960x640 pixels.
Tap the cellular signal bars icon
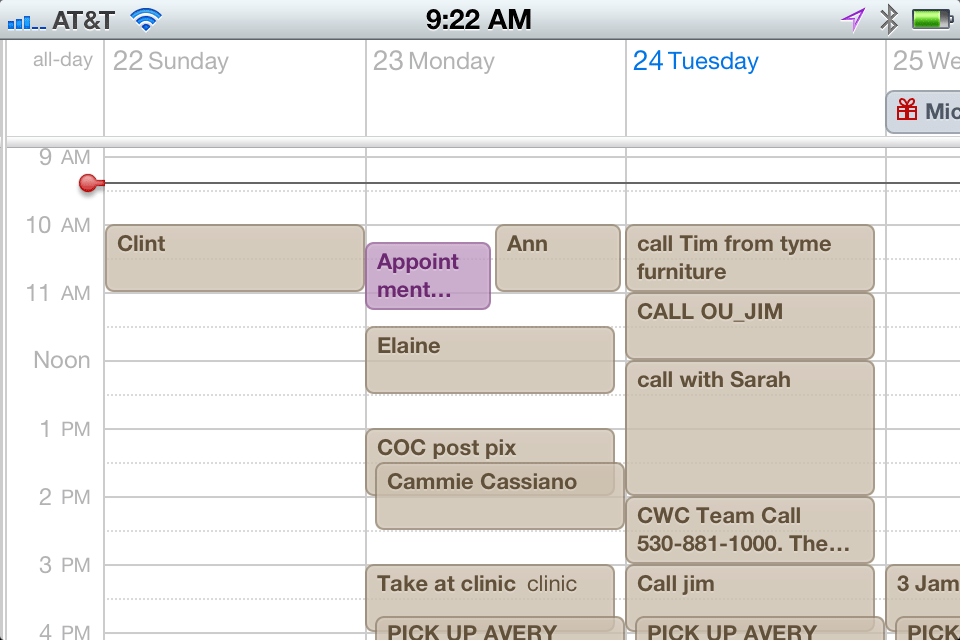pos(26,23)
